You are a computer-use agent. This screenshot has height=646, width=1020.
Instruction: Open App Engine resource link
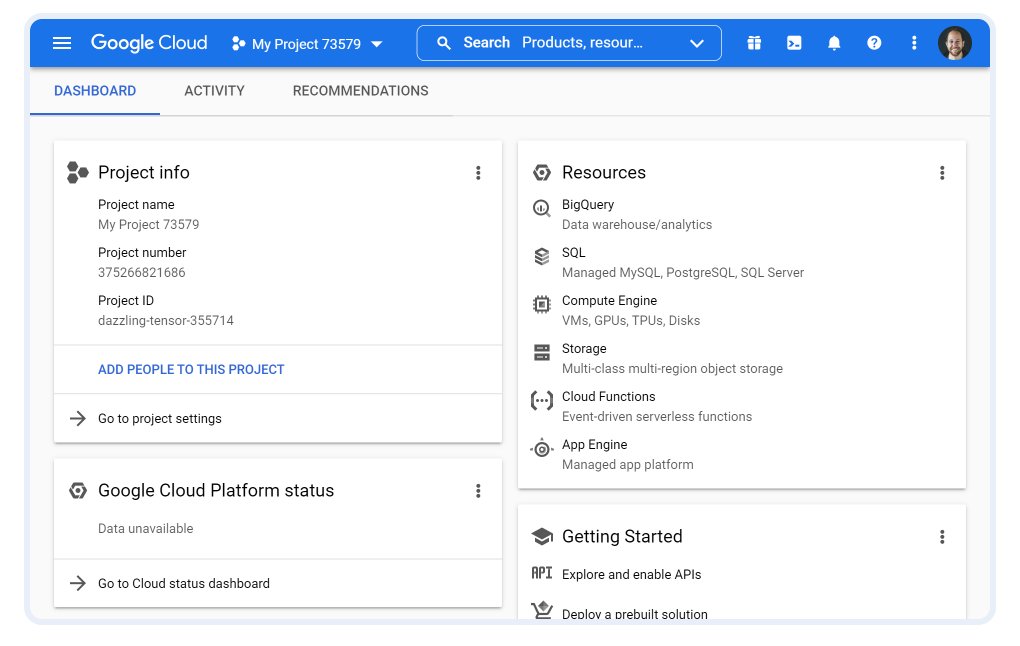(x=595, y=445)
